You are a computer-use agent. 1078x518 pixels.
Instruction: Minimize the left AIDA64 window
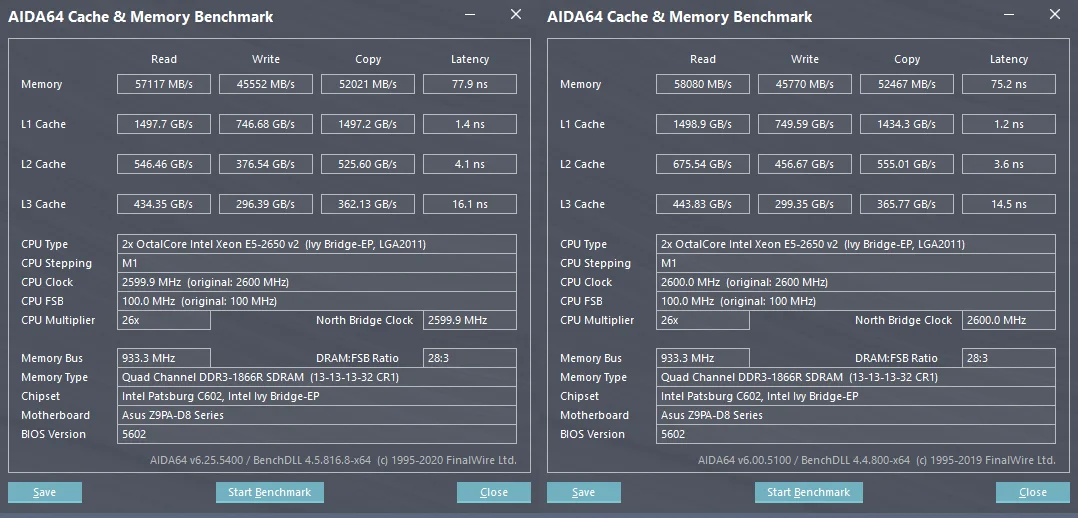pos(470,14)
